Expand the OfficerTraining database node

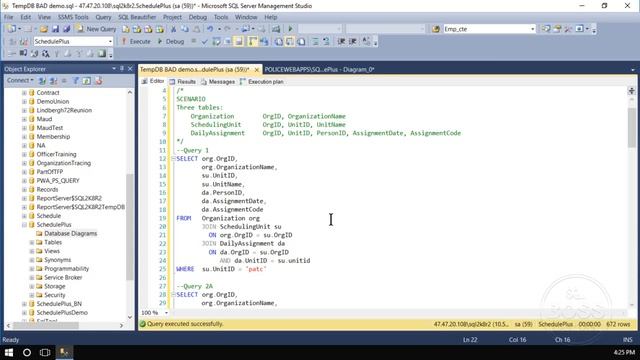(x=24, y=154)
